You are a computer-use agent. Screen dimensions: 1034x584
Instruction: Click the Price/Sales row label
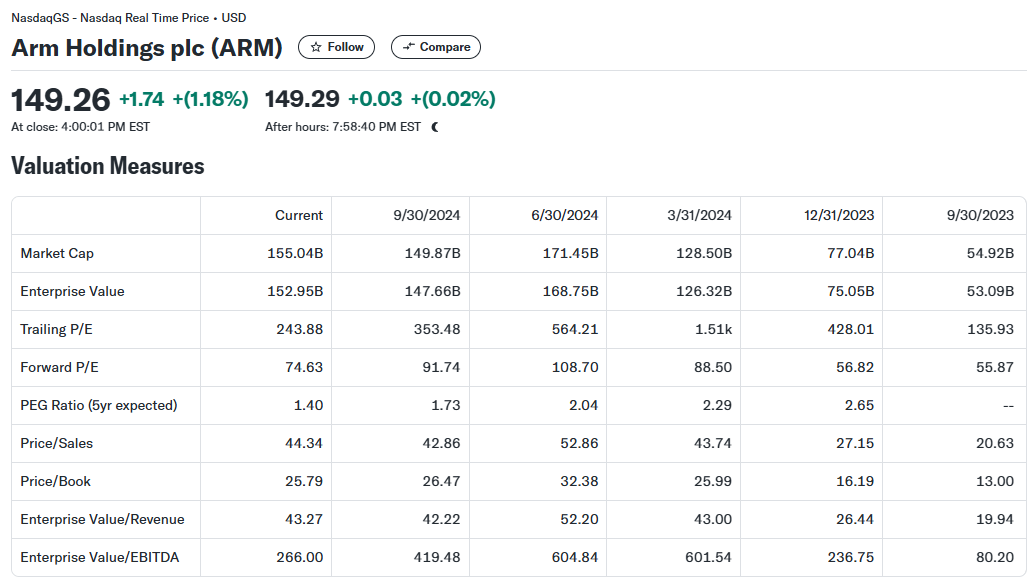(x=57, y=444)
